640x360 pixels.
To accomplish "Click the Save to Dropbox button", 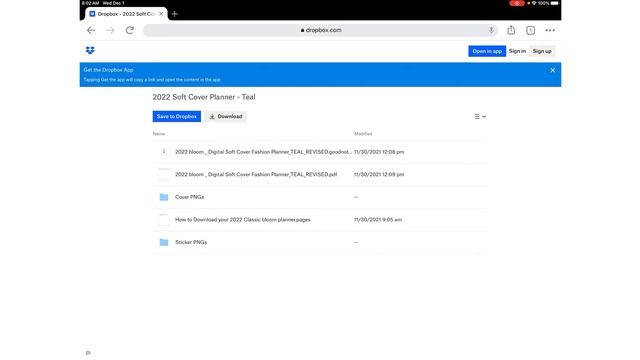I will click(x=177, y=116).
